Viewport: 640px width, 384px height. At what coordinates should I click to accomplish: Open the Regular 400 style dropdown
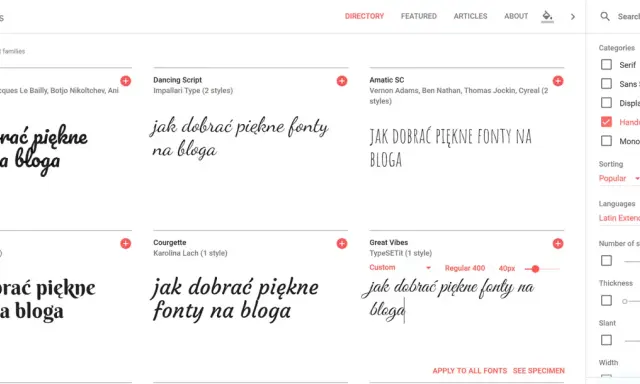465,268
